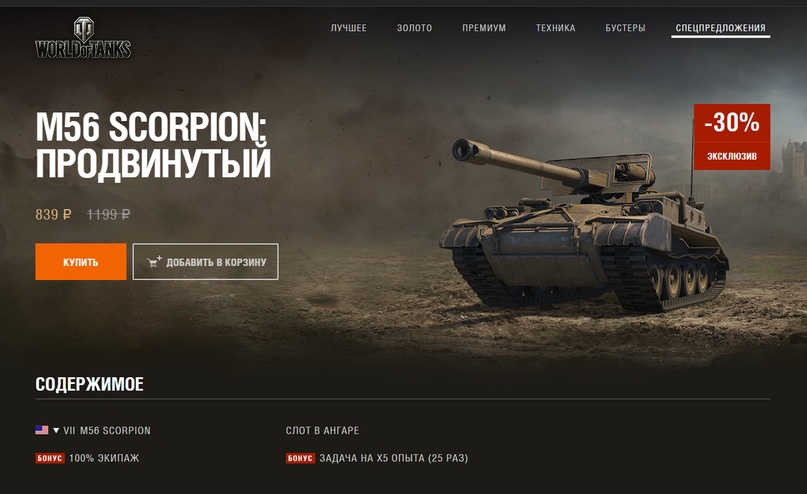Image resolution: width=807 pixels, height=494 pixels.
Task: Click the cart icon in the Добавить в корзину button
Action: (154, 262)
